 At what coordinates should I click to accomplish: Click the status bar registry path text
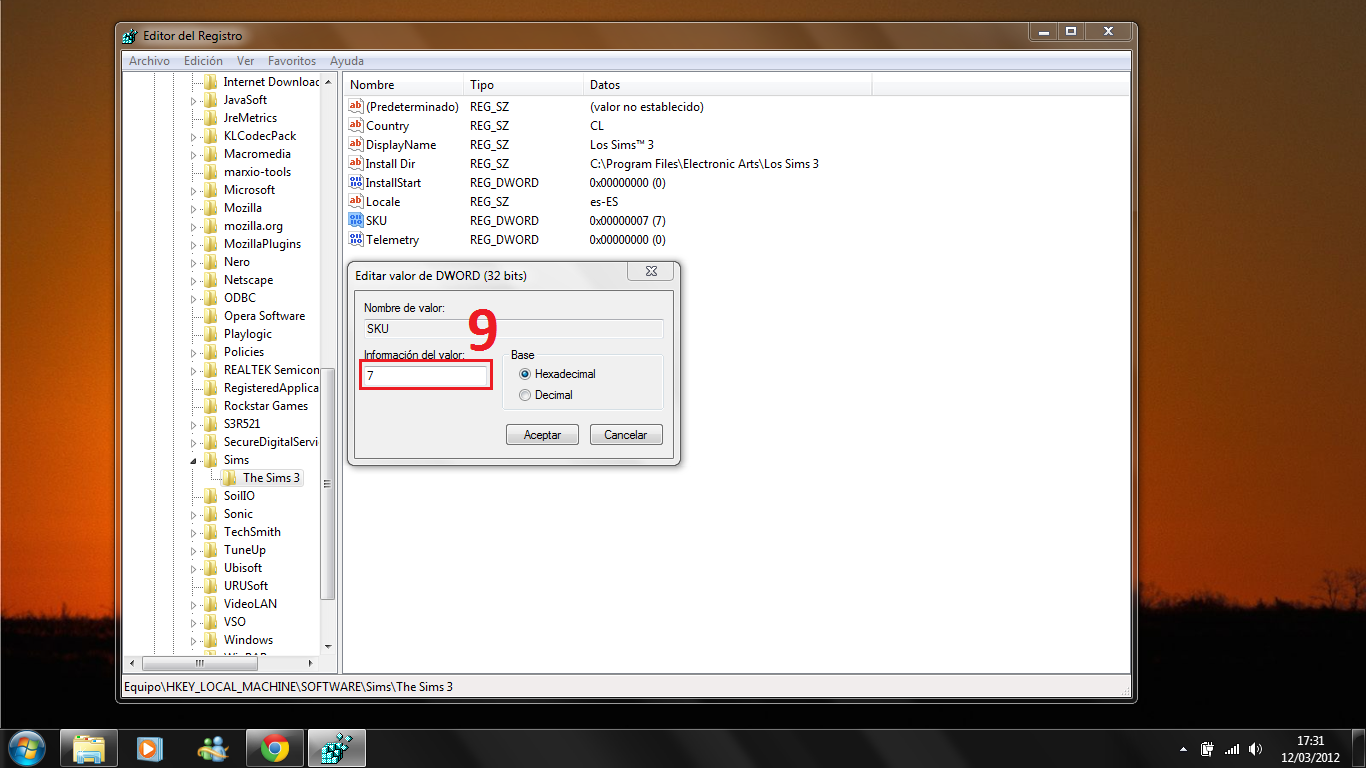[288, 687]
